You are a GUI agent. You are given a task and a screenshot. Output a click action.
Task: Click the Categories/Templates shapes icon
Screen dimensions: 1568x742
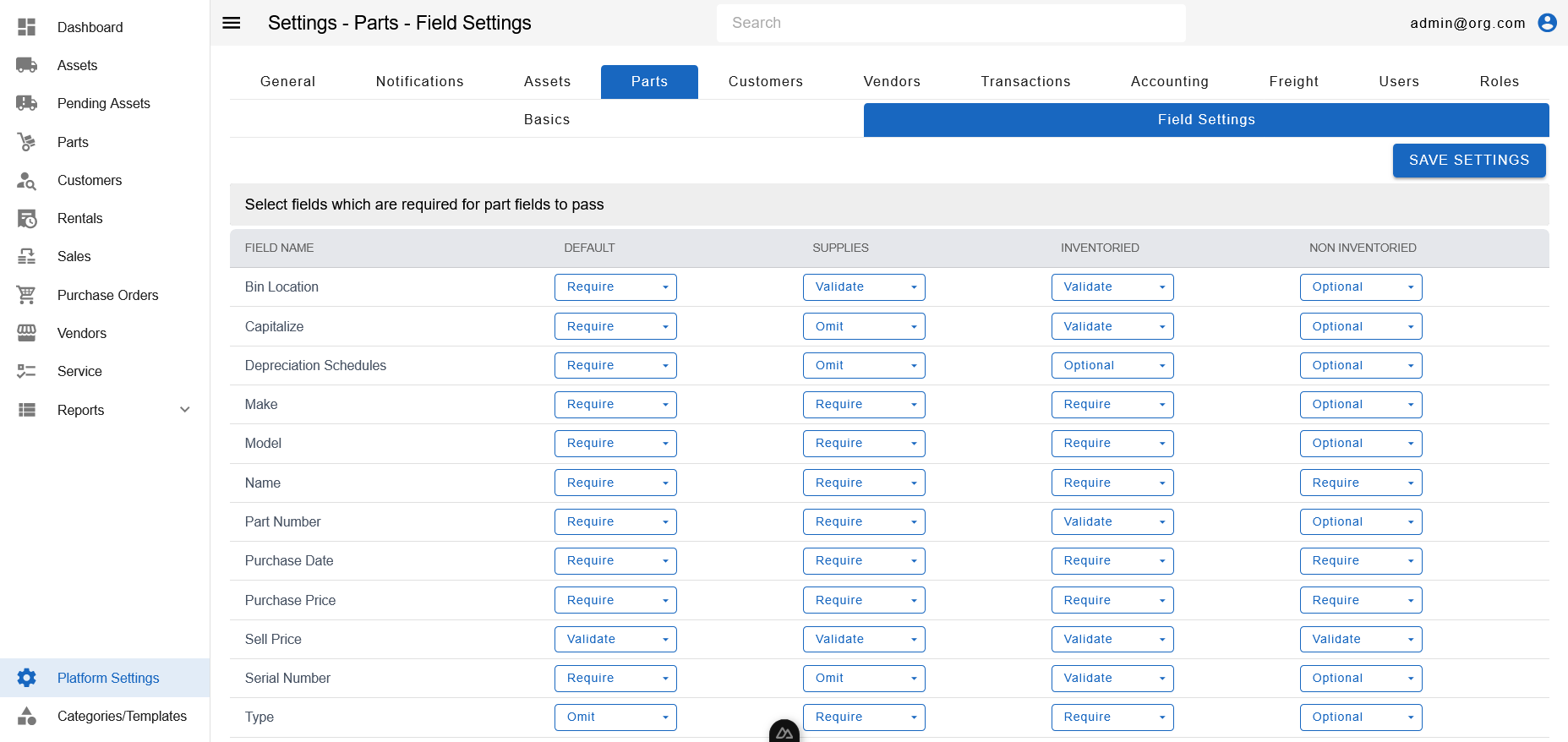[x=27, y=716]
